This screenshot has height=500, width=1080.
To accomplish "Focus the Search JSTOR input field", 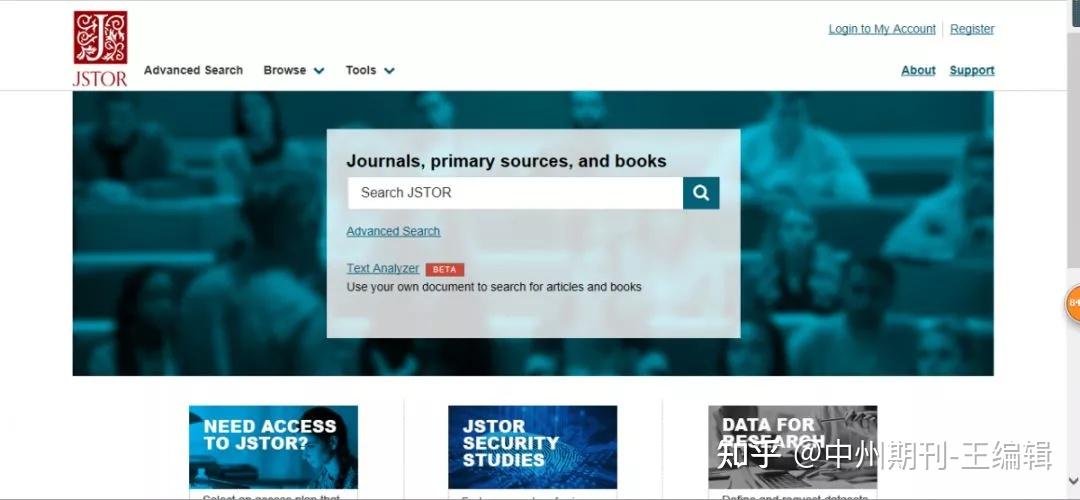I will (x=515, y=193).
